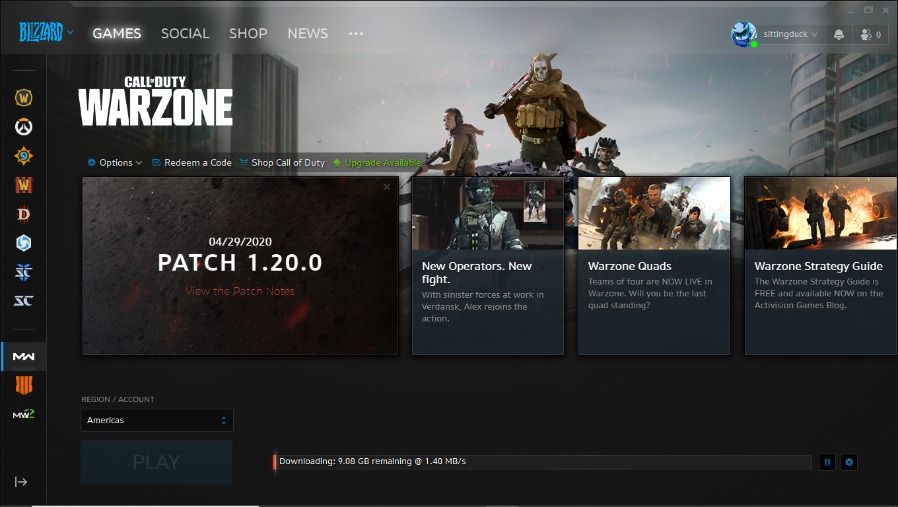Click the REGION / ACCOUNT label
This screenshot has width=898, height=507.
click(117, 399)
